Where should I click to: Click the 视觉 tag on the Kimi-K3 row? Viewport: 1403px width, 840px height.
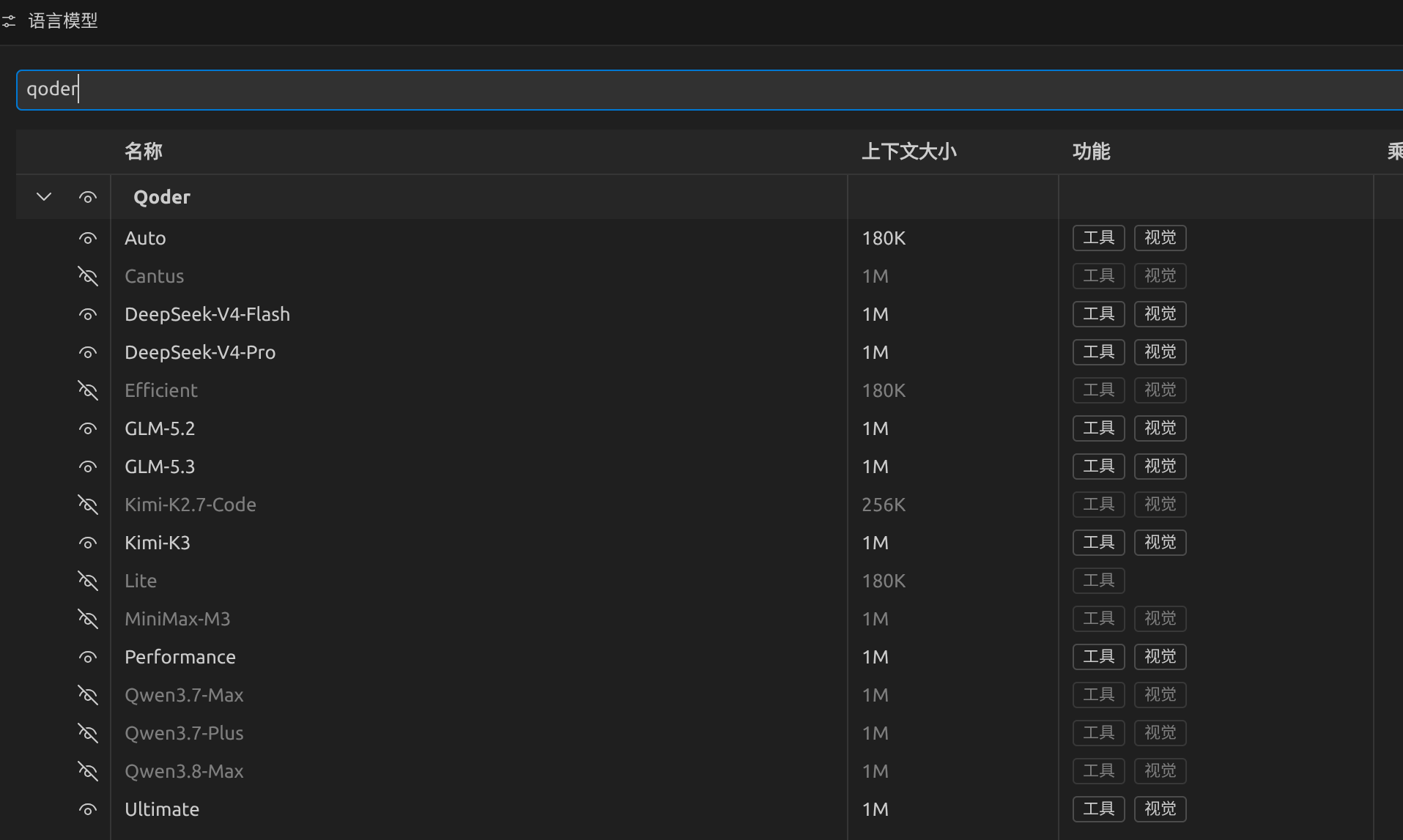pos(1160,543)
